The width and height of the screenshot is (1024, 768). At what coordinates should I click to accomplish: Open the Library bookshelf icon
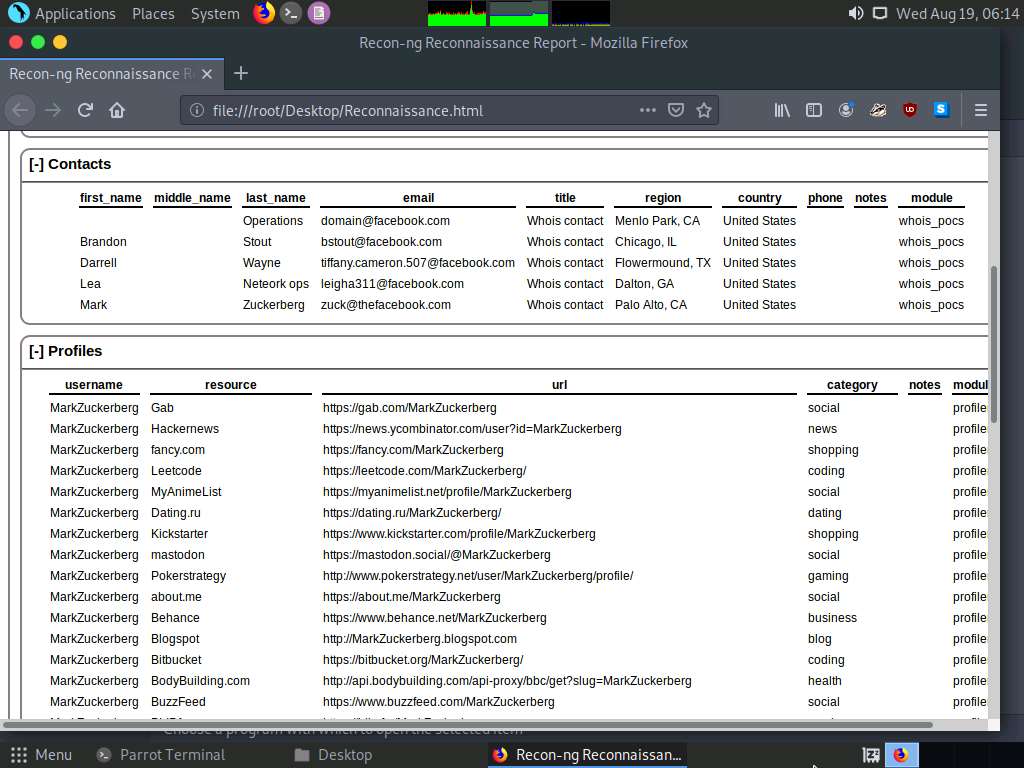(x=782, y=110)
